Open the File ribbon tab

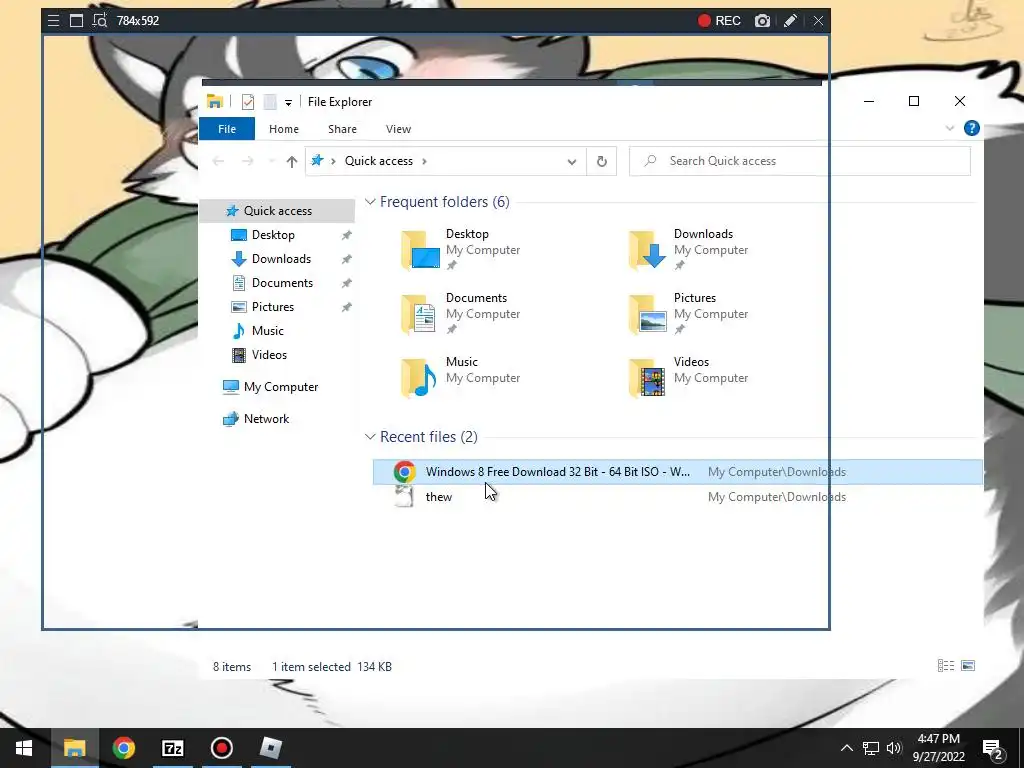(x=227, y=129)
